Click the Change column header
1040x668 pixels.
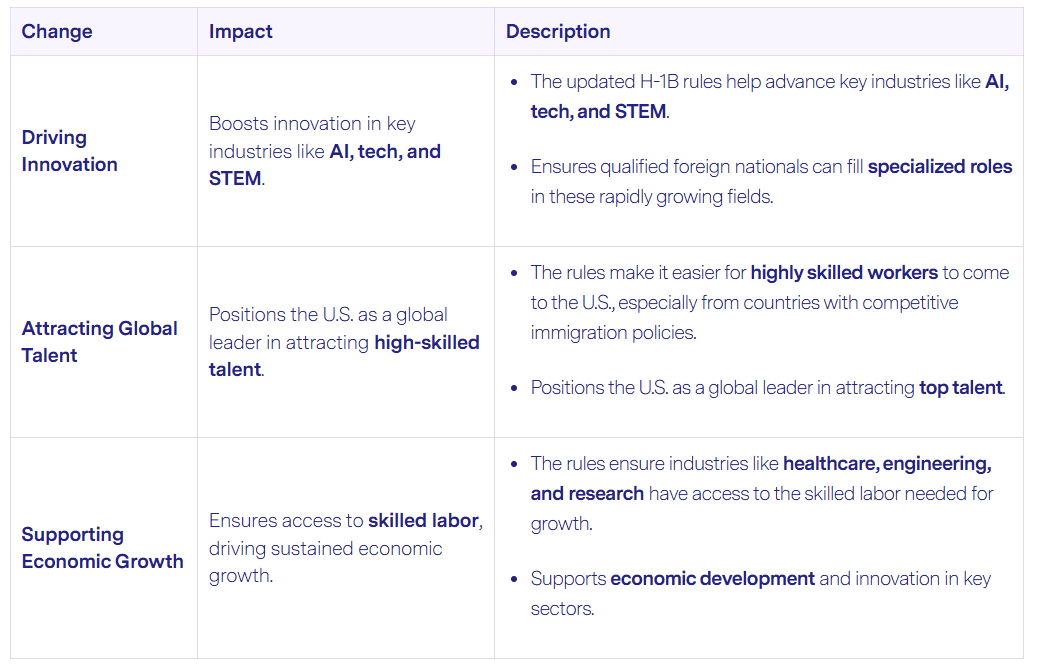56,31
